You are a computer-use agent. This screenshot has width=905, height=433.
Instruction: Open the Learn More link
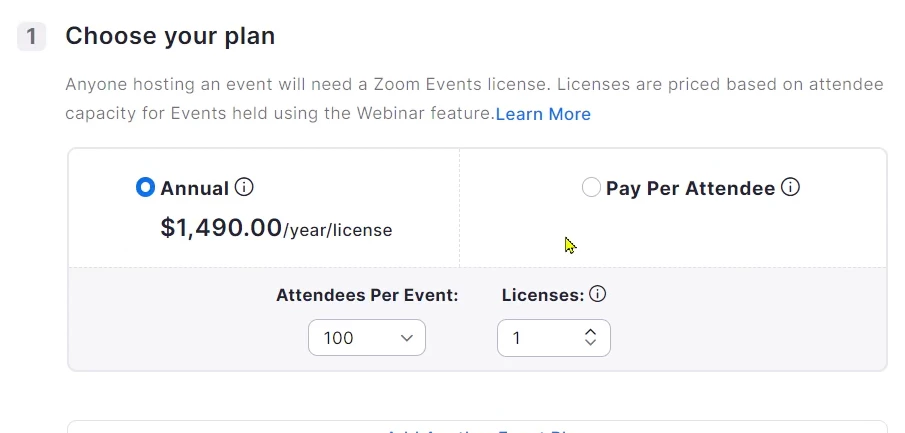click(543, 114)
